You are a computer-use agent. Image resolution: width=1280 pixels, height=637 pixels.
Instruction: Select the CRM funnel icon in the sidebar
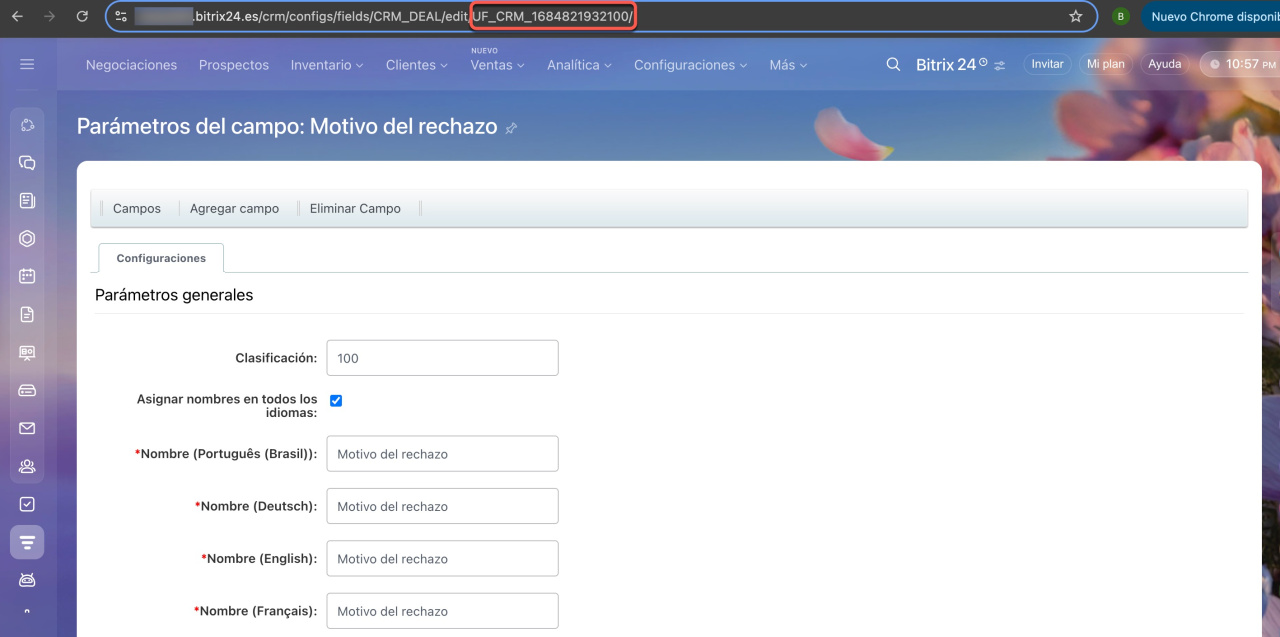(x=27, y=542)
